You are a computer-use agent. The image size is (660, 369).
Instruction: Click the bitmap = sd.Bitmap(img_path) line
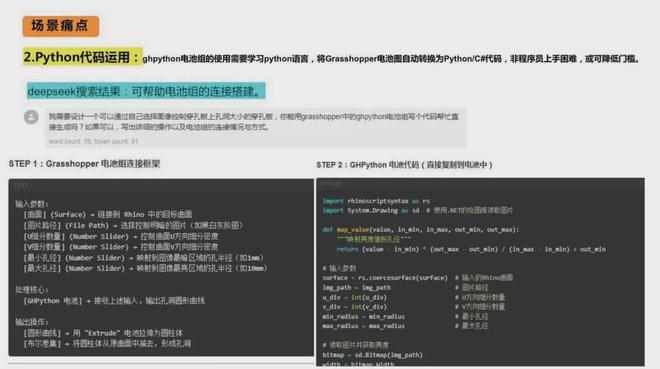click(373, 355)
